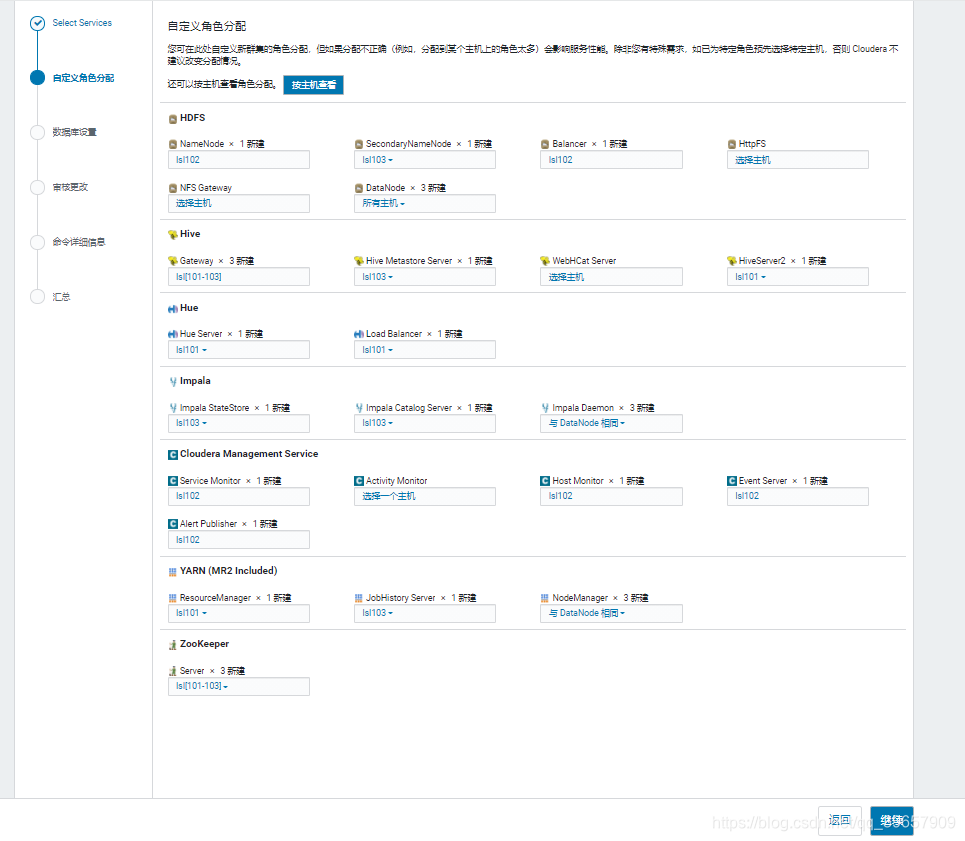
Task: Click the 继续 continue button
Action: point(892,821)
